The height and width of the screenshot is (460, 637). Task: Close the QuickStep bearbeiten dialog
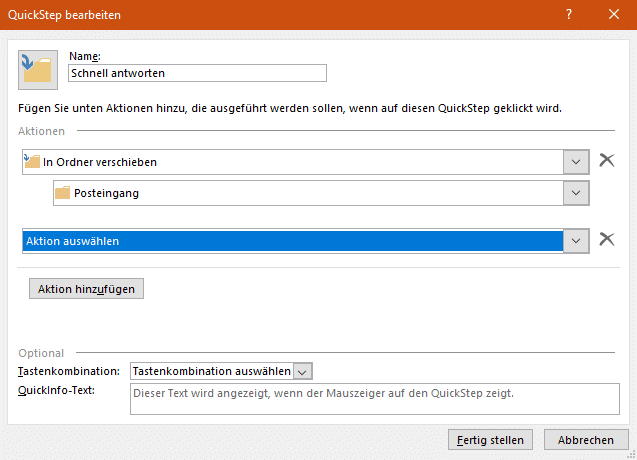click(x=614, y=15)
